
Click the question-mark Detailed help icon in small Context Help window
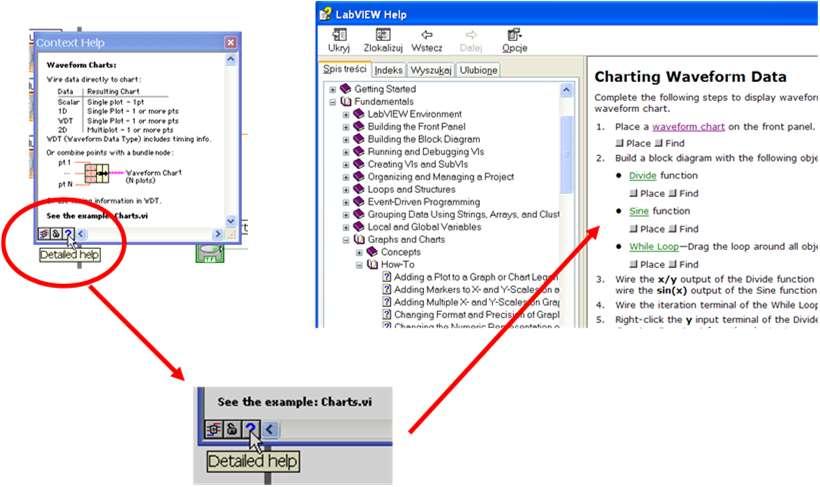69,234
